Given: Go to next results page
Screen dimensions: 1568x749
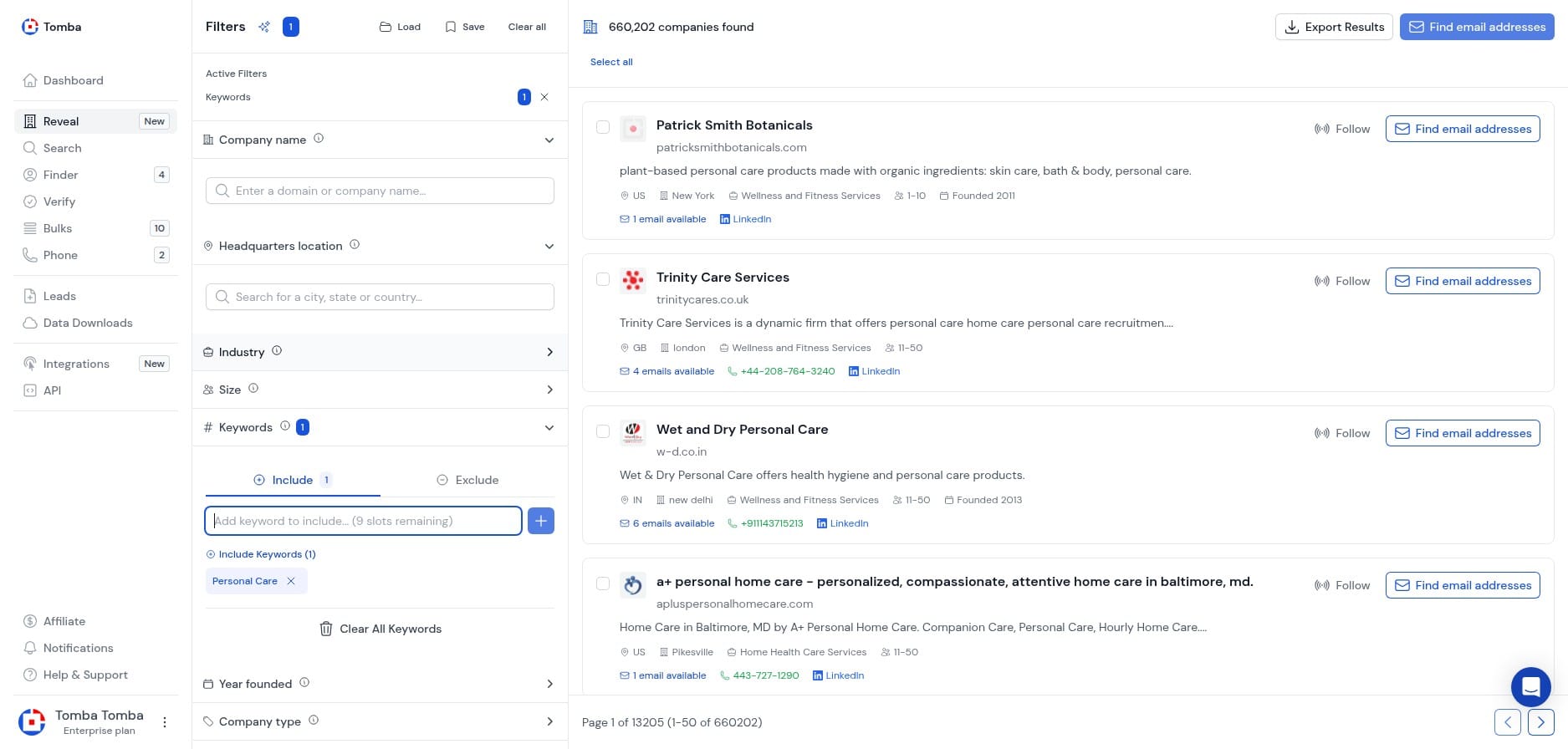Looking at the screenshot, I should point(1540,722).
